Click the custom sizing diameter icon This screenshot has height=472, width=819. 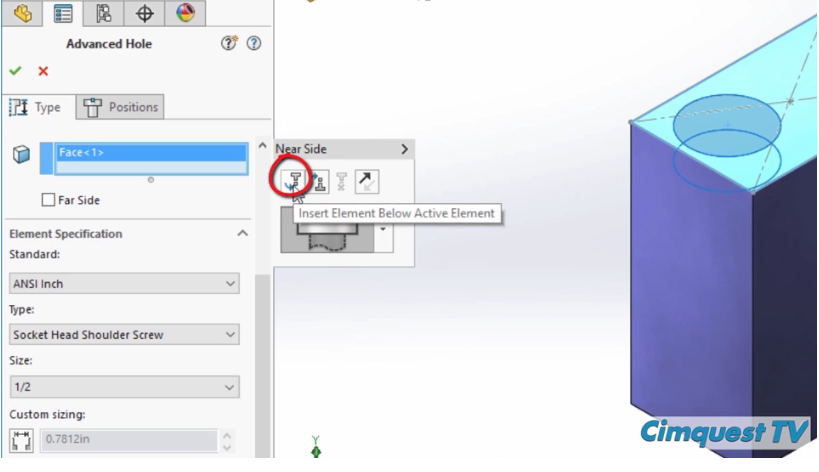pyautogui.click(x=21, y=440)
